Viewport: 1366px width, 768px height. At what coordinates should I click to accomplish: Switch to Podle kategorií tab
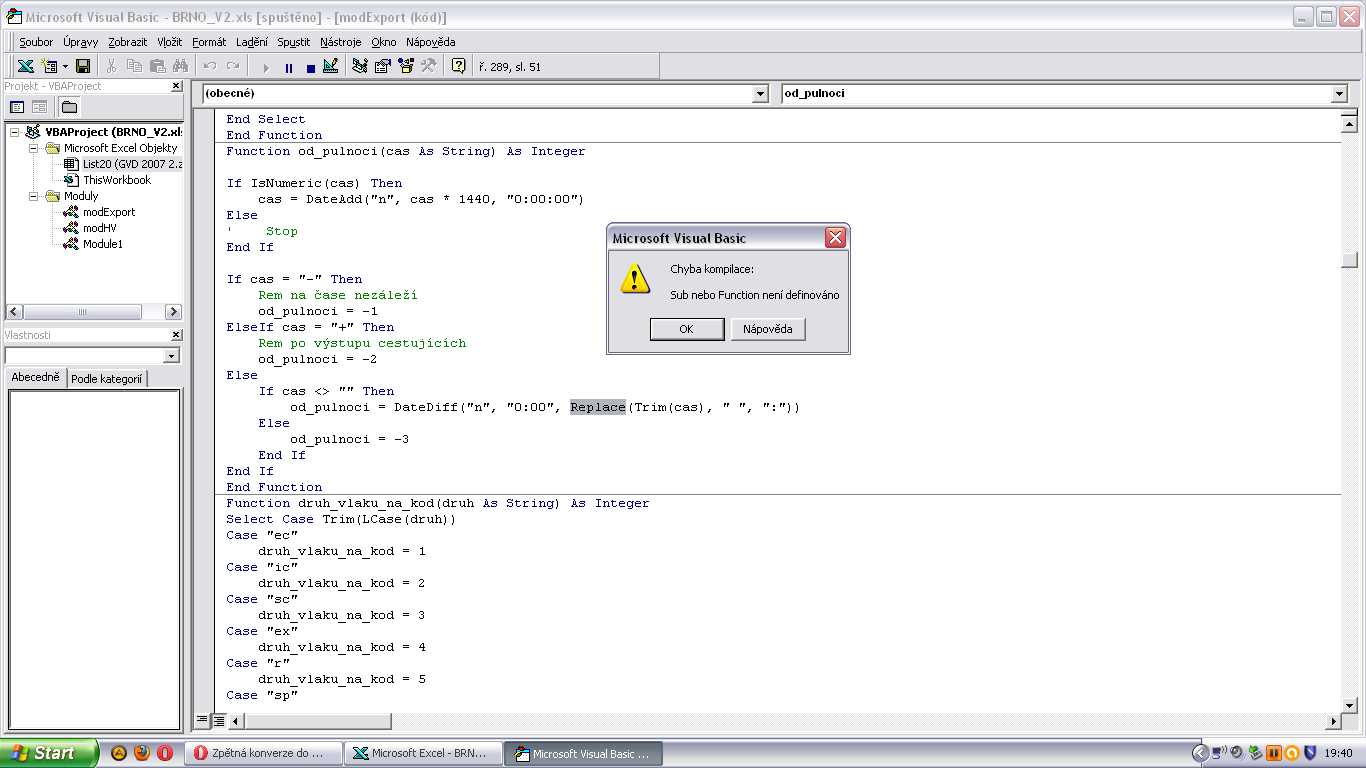[x=107, y=379]
